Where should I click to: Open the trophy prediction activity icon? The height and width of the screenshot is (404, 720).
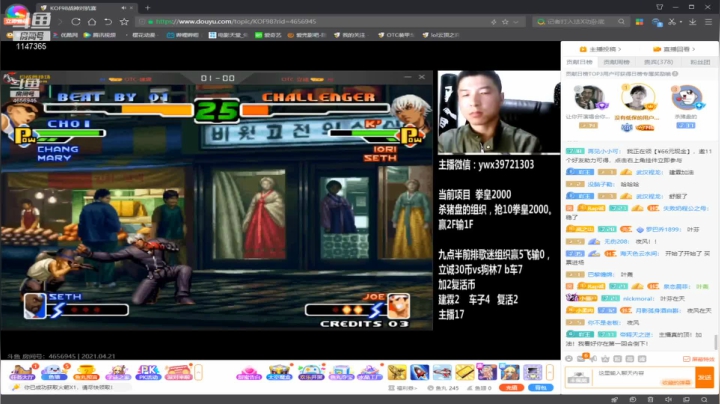click(86, 372)
